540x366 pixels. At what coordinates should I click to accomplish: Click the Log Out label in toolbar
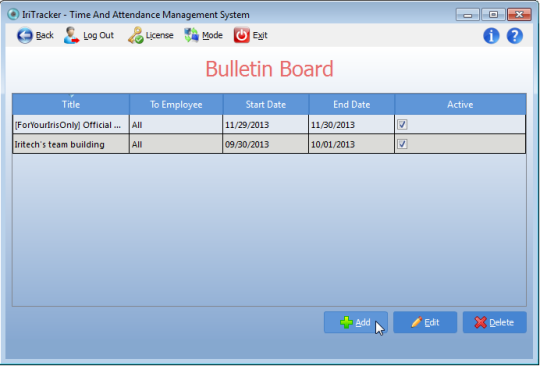coord(98,35)
